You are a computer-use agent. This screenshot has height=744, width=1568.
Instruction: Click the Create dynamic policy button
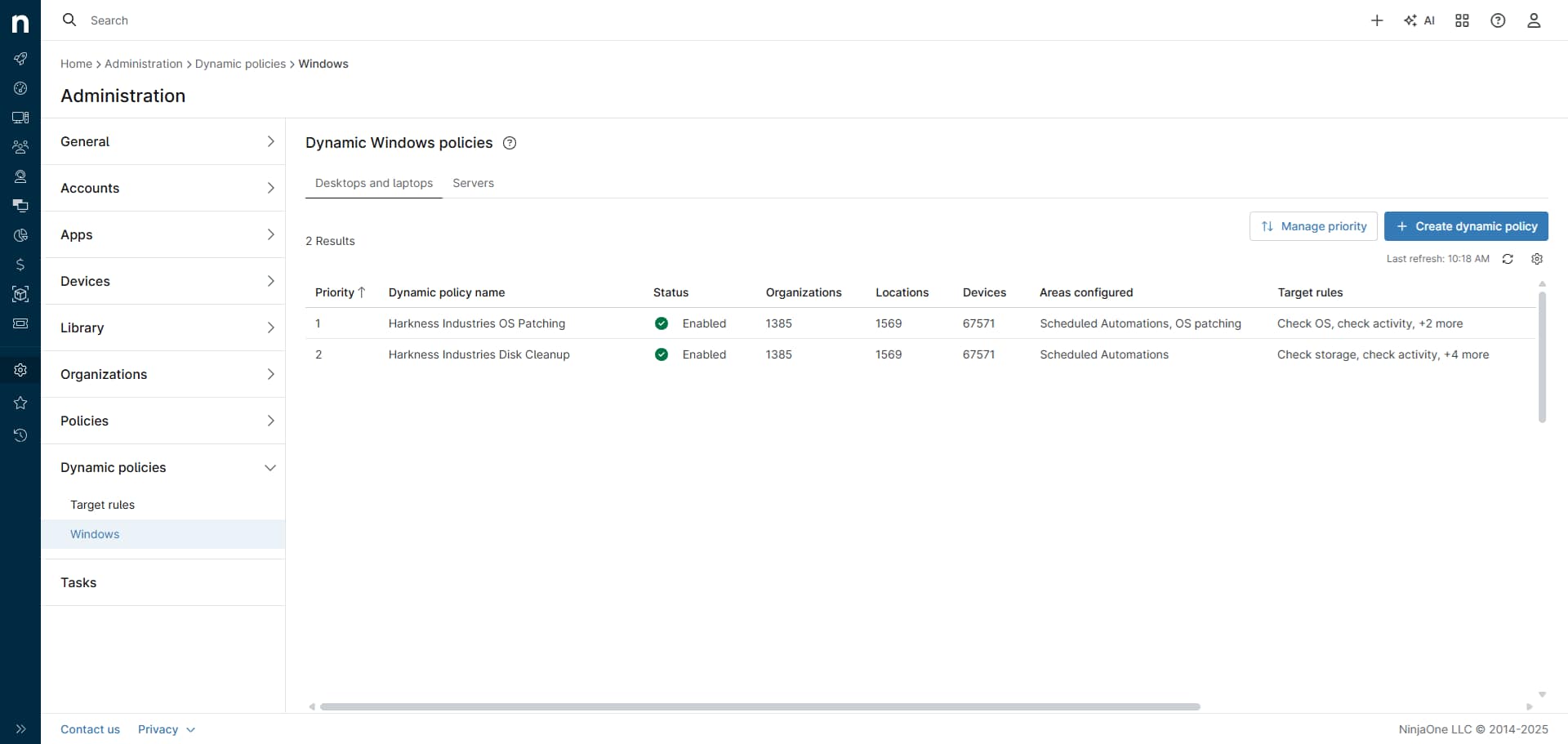click(1466, 226)
